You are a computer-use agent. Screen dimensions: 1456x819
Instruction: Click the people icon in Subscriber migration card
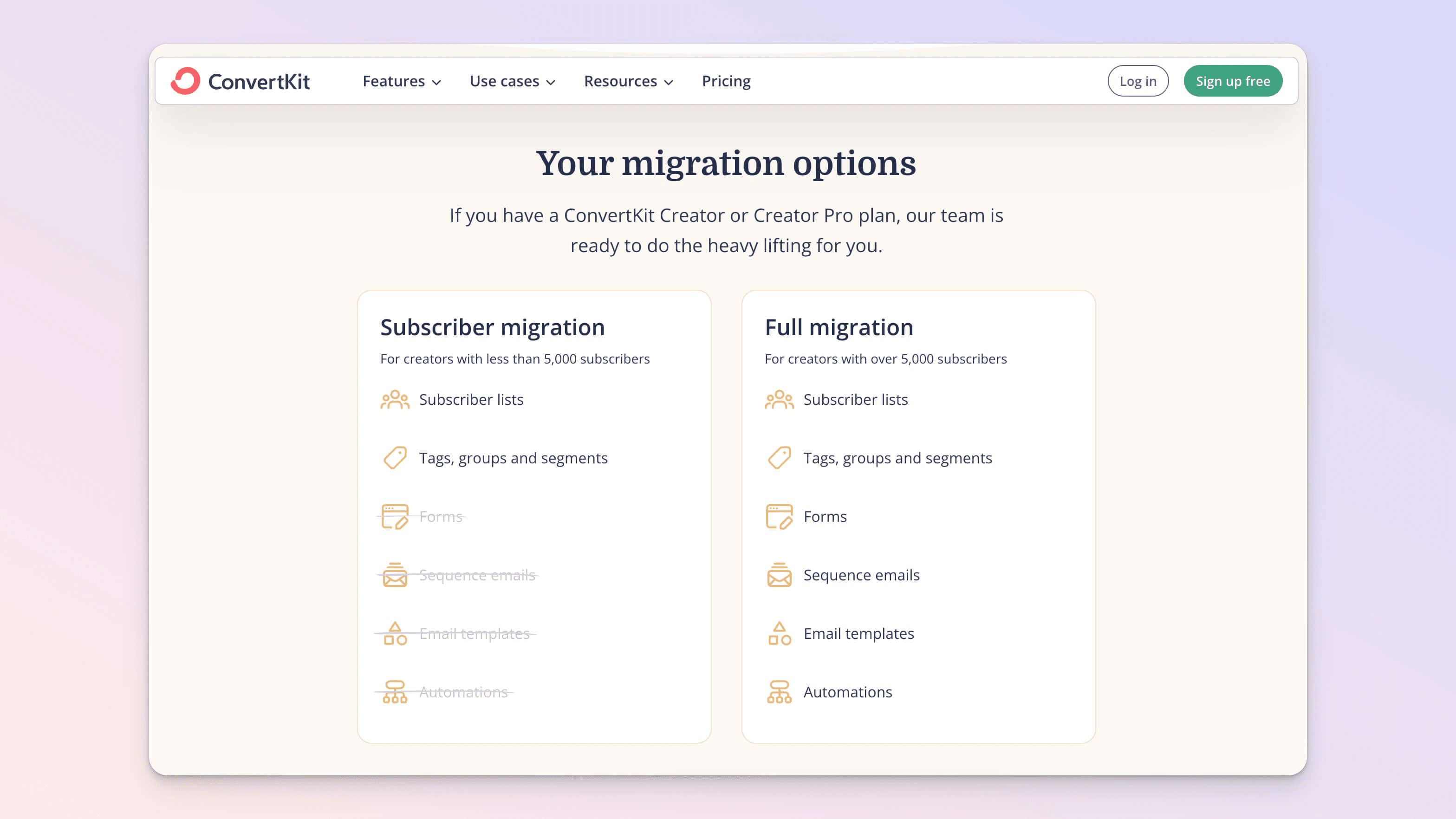[395, 400]
